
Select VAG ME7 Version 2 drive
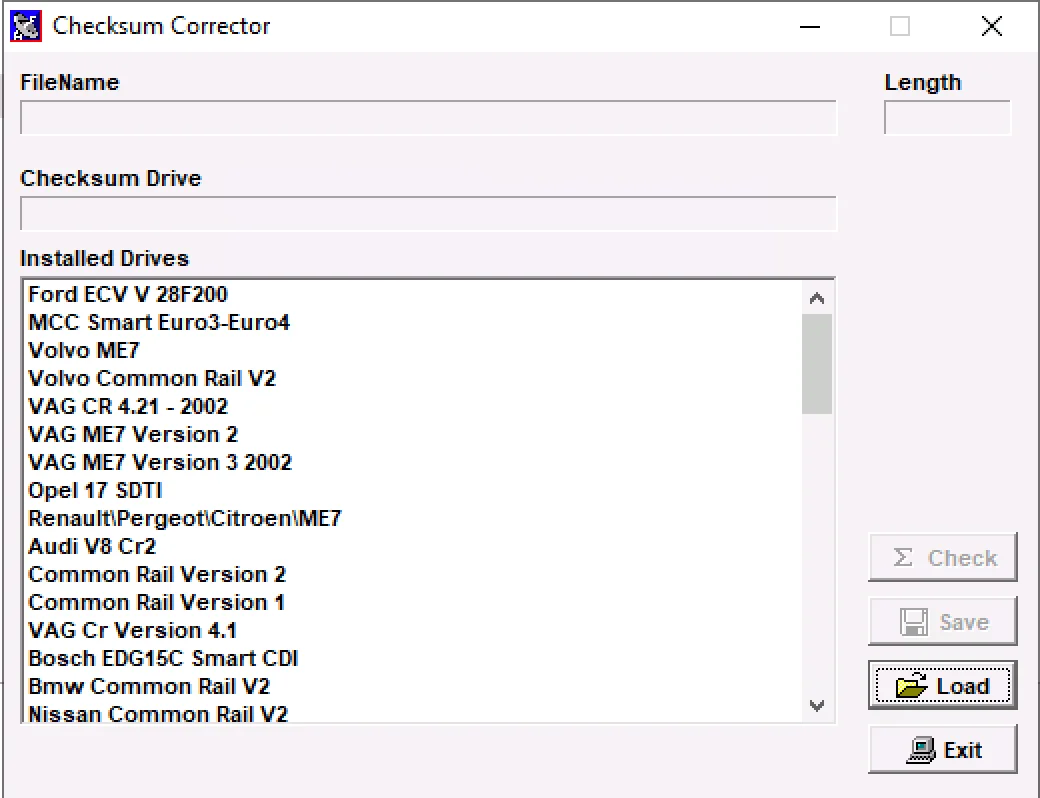tap(132, 434)
